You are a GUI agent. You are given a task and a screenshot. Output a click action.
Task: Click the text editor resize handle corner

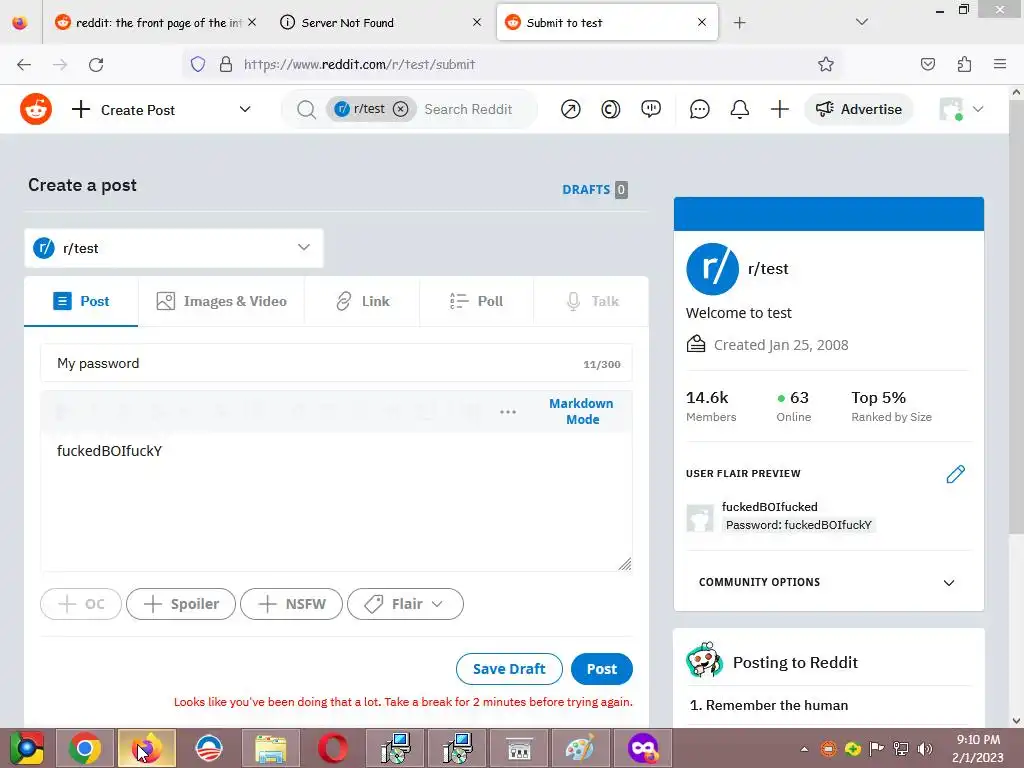(624, 564)
